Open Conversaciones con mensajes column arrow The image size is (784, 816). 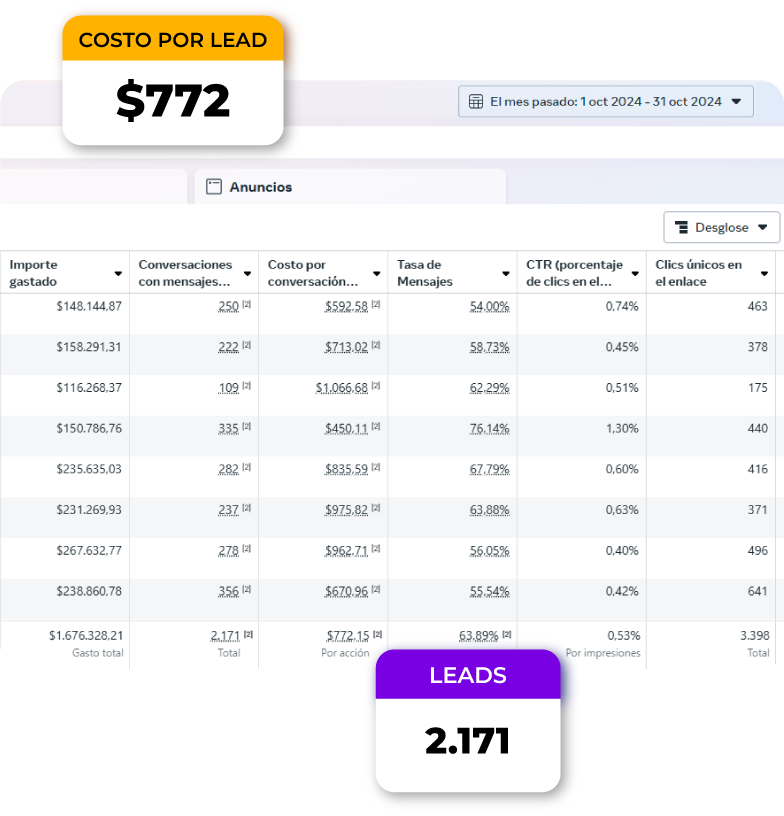click(247, 273)
